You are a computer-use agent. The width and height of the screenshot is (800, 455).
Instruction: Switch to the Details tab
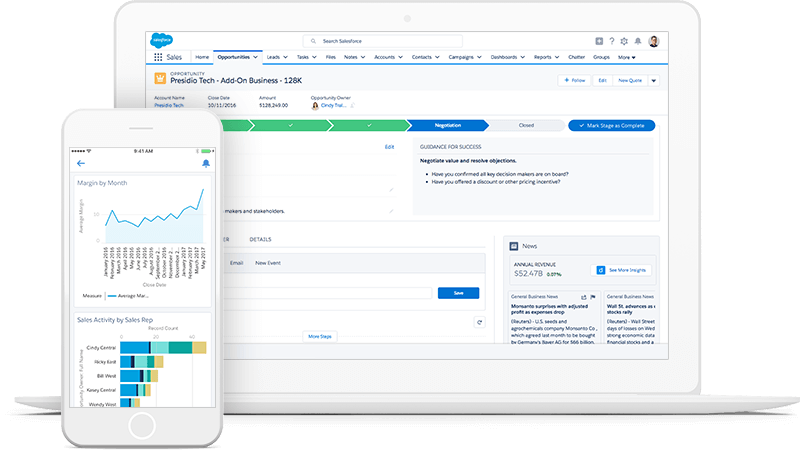[260, 240]
